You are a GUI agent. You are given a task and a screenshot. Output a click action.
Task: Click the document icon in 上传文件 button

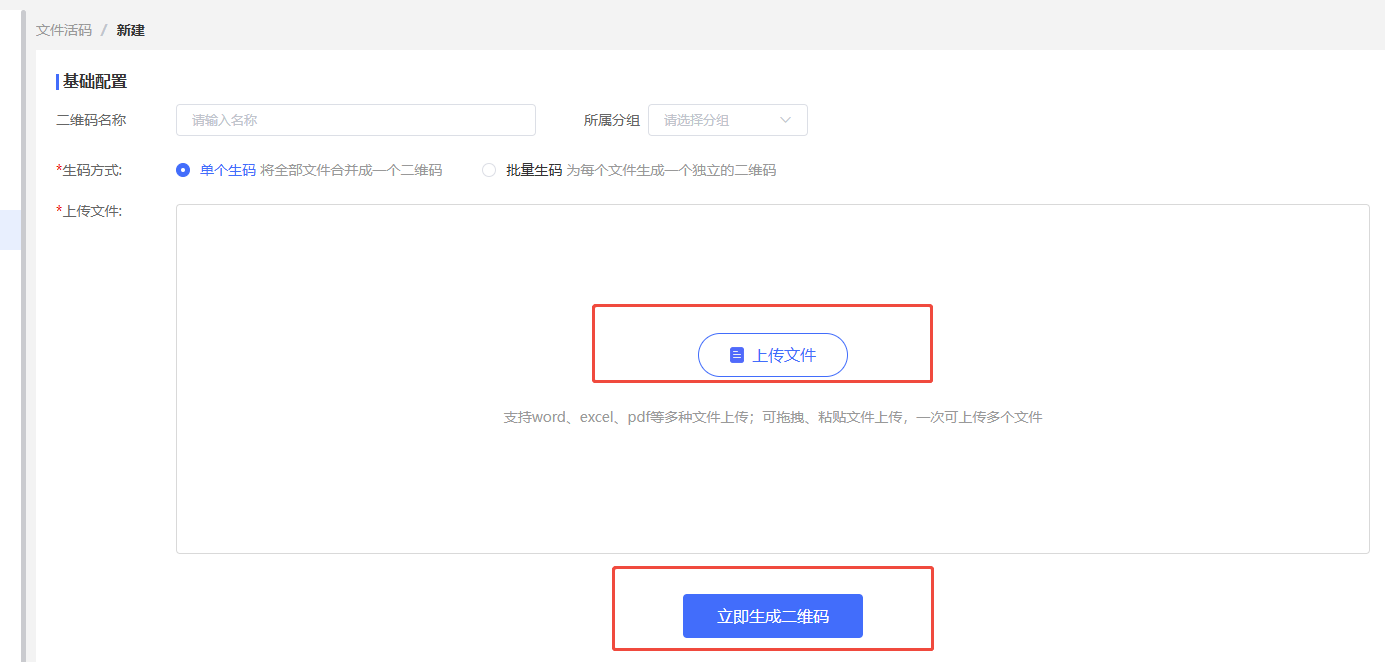click(737, 355)
